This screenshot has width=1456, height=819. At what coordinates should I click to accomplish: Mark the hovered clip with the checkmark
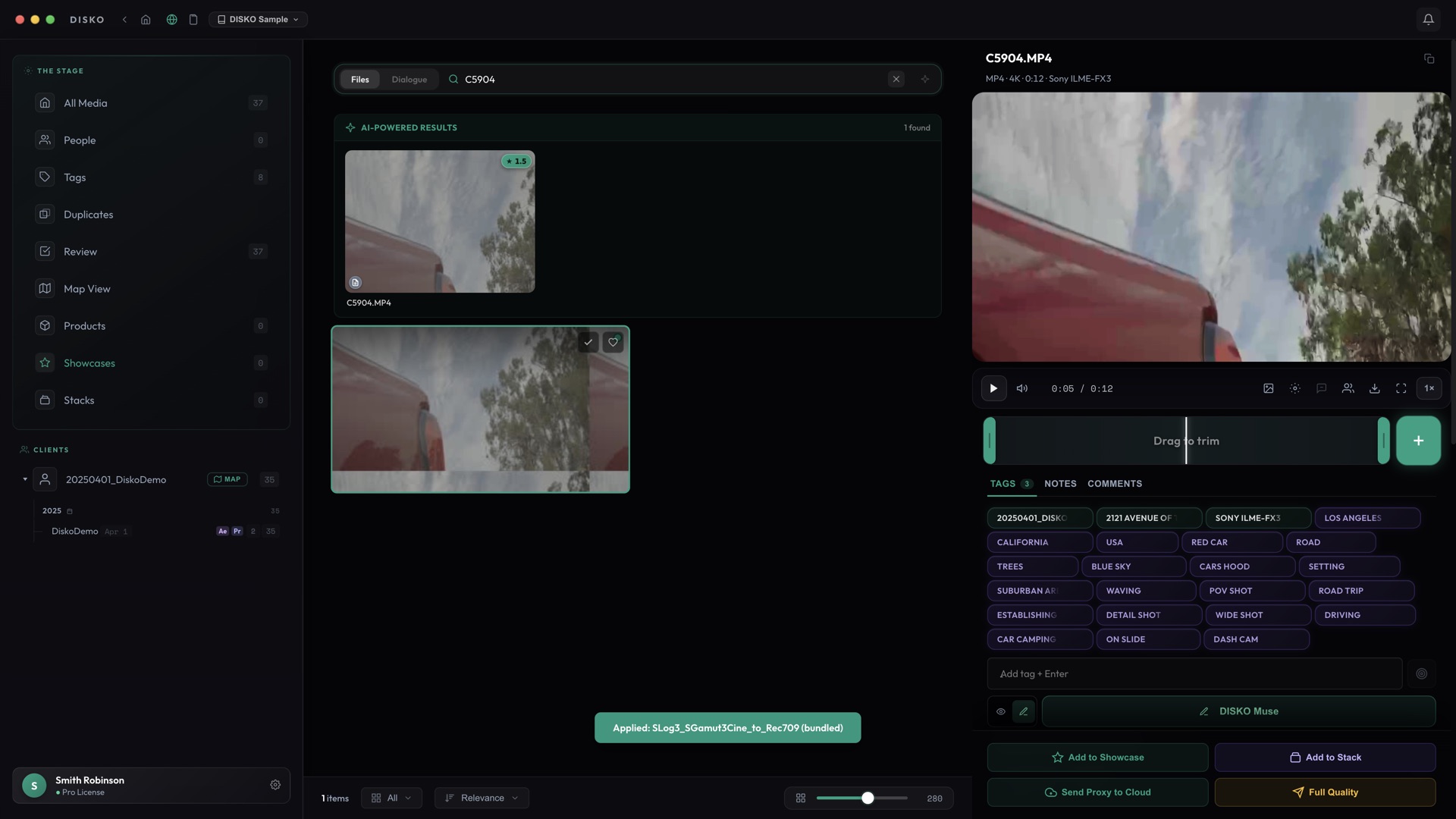point(588,342)
